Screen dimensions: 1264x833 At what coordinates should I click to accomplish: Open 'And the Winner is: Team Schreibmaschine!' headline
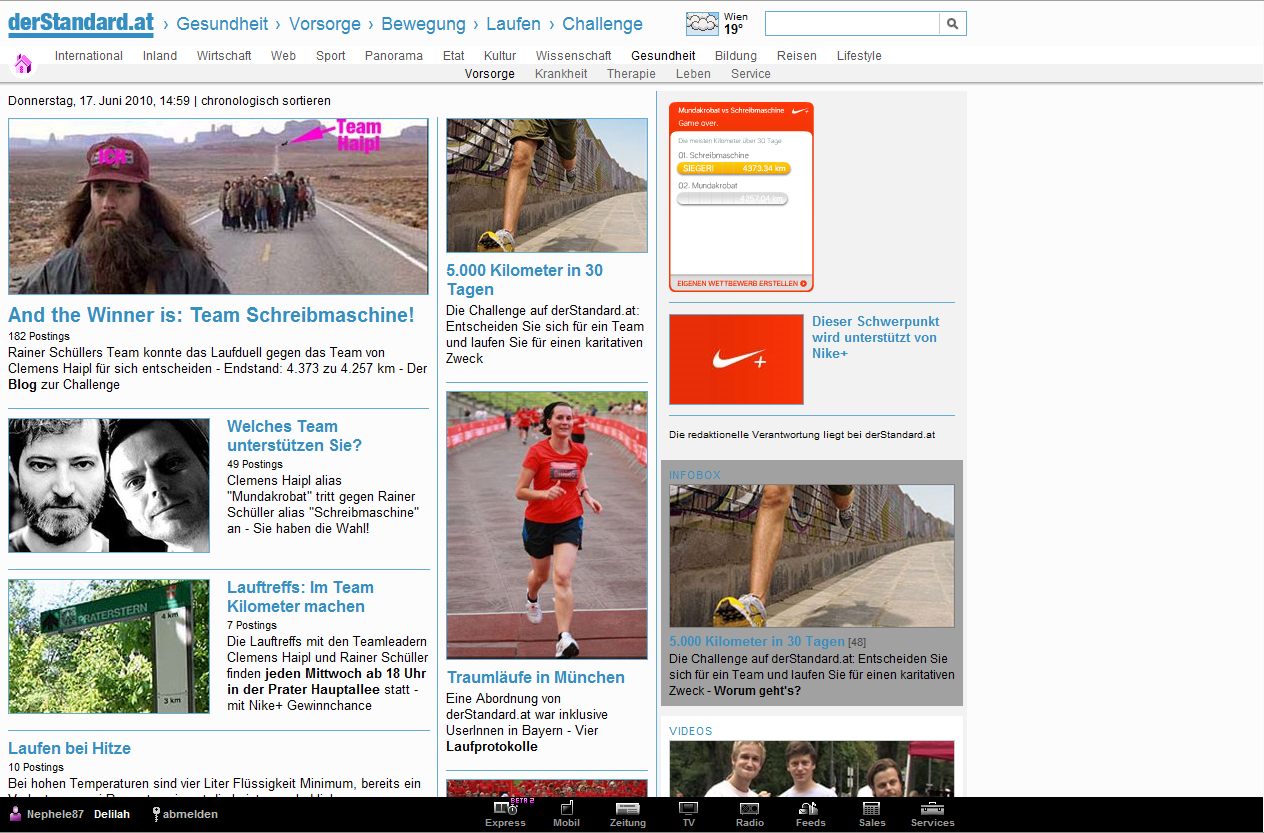(x=211, y=315)
